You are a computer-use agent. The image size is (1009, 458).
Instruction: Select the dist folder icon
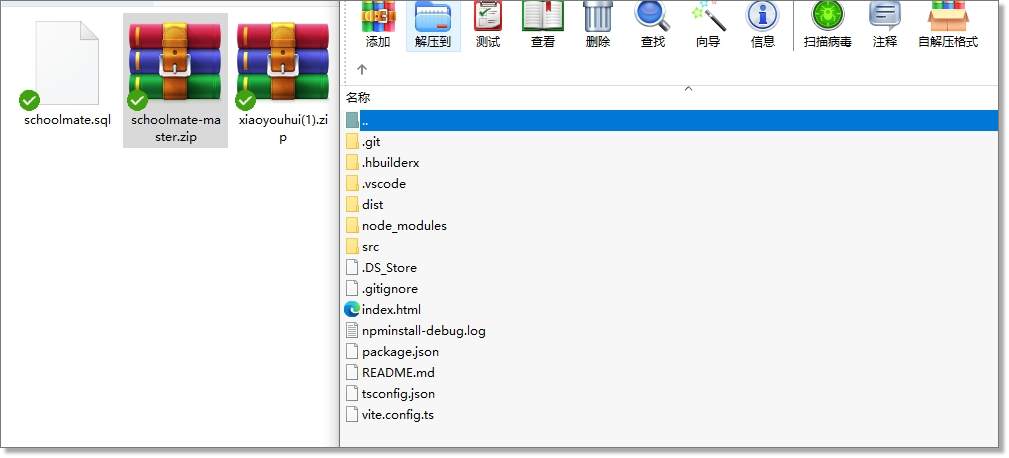tap(352, 205)
